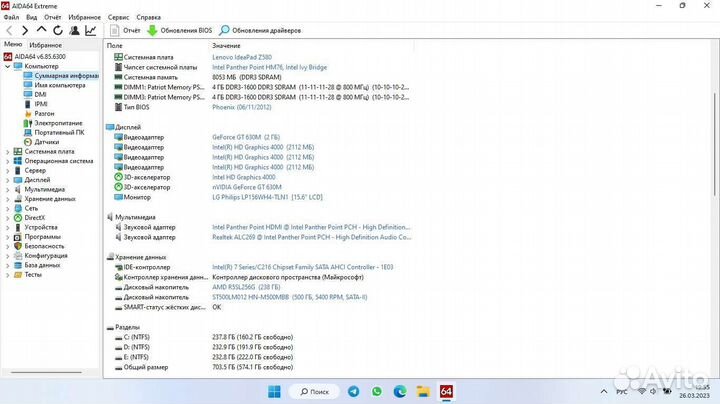Click the vertical scrollbar of details pane
720x404 pixels.
[715, 145]
